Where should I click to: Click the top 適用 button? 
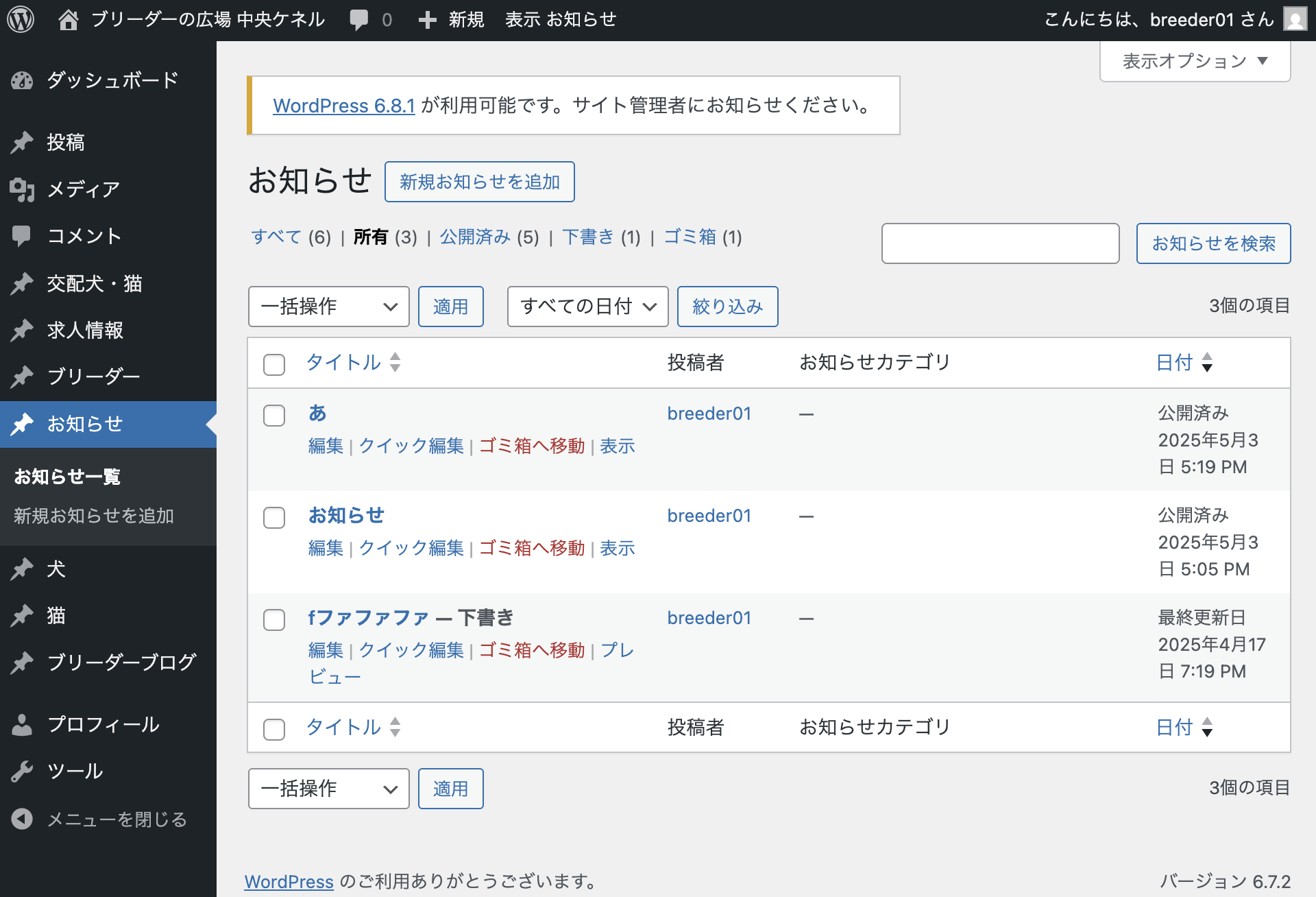(451, 307)
